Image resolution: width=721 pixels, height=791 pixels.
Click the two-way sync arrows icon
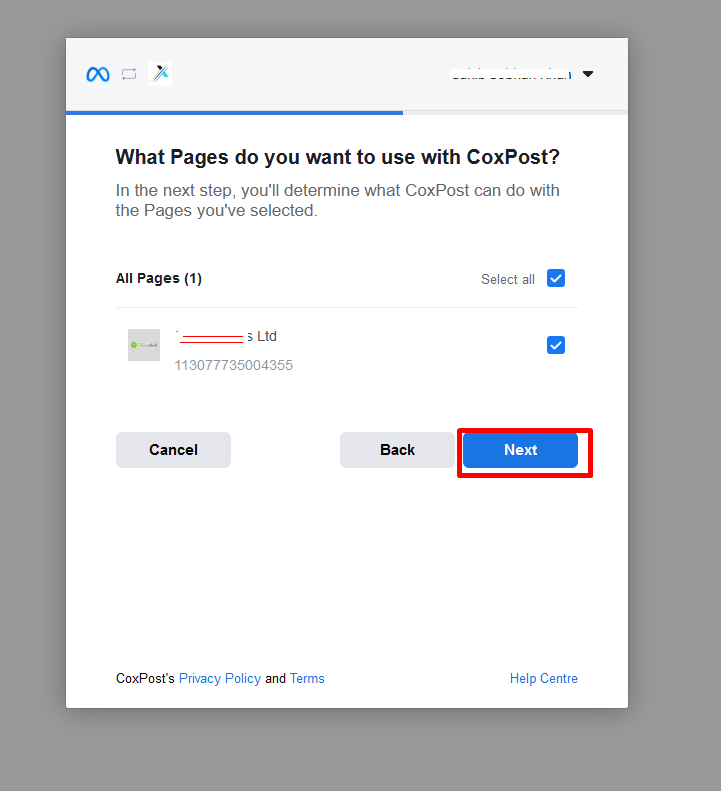coord(129,74)
